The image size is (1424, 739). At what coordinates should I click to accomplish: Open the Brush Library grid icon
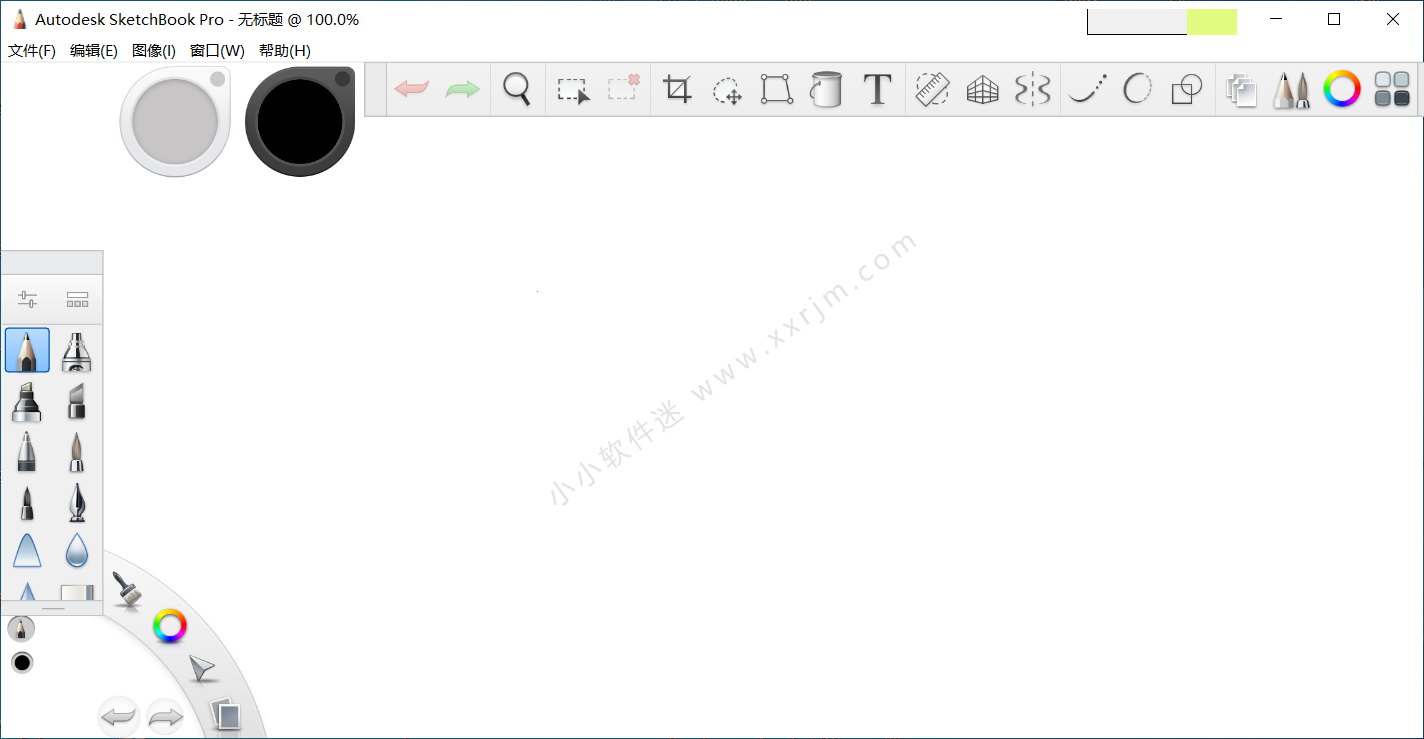(x=77, y=299)
